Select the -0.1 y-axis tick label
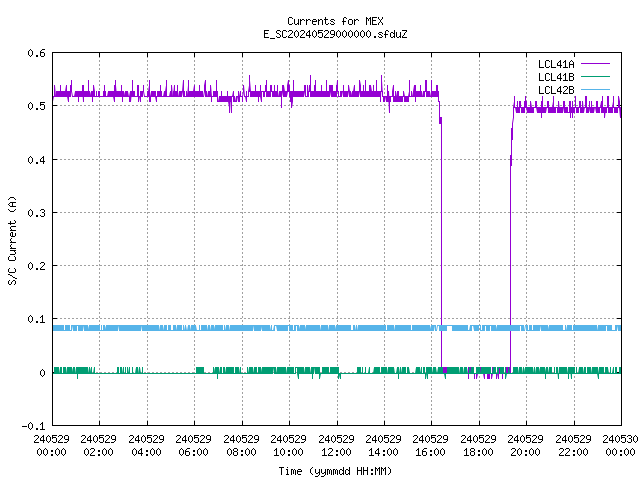The height and width of the screenshot is (480, 640). click(x=33, y=426)
